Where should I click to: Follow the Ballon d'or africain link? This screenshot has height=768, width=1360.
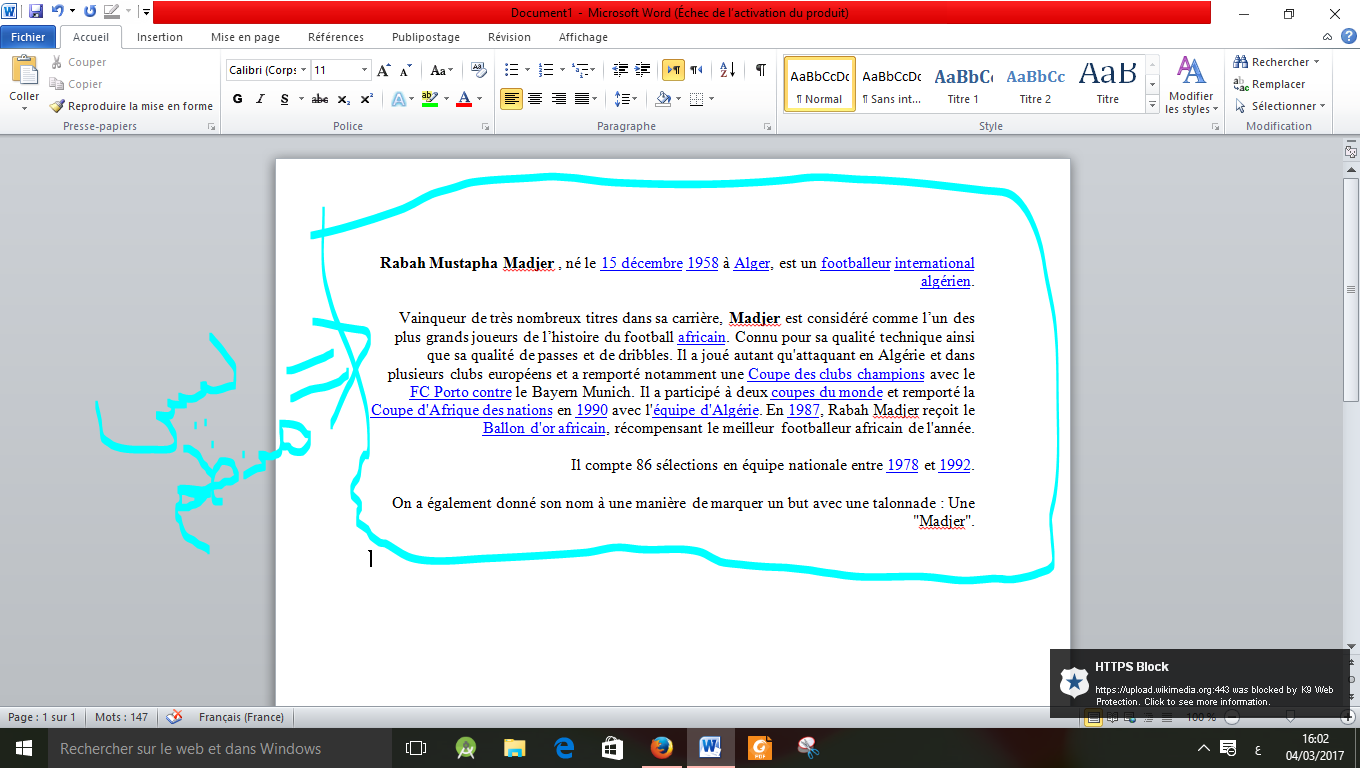click(x=544, y=428)
